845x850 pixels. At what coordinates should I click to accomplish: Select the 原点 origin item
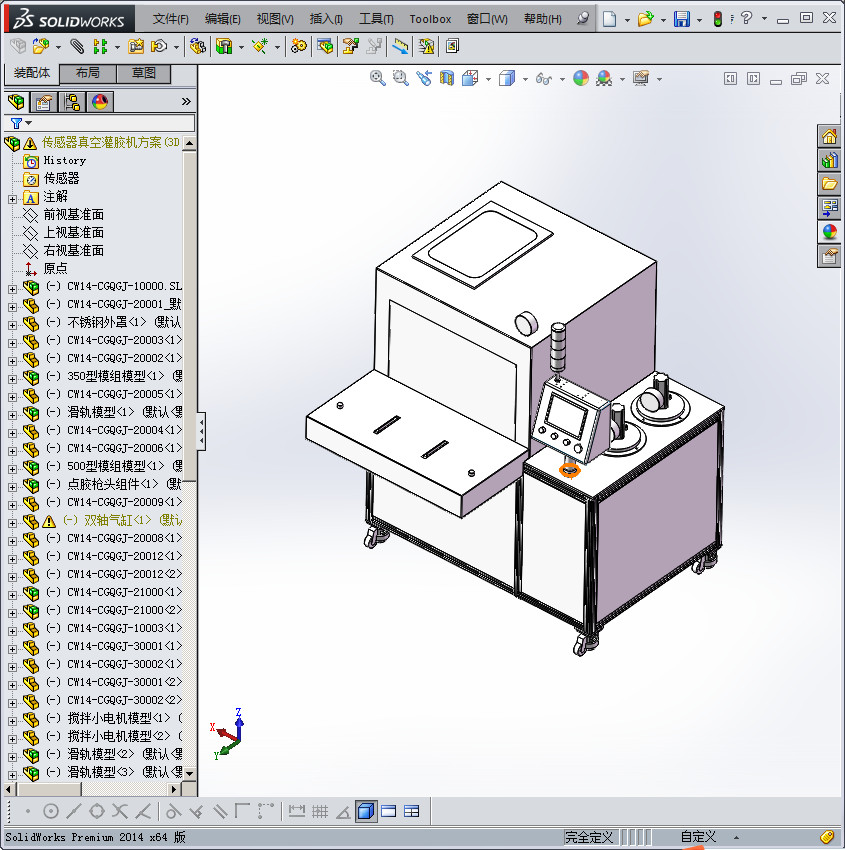pos(55,268)
